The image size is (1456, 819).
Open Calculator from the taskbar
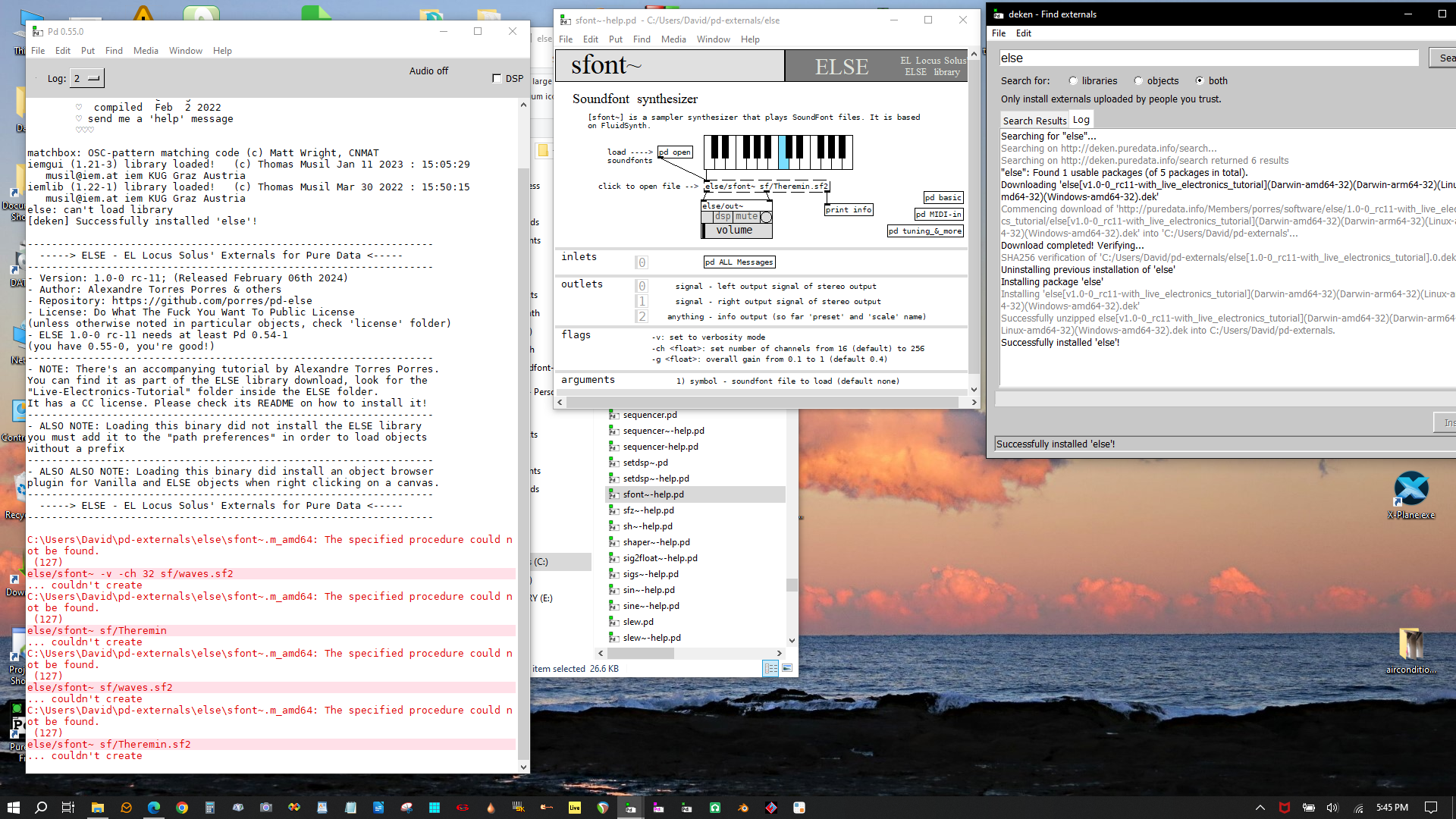tap(210, 807)
